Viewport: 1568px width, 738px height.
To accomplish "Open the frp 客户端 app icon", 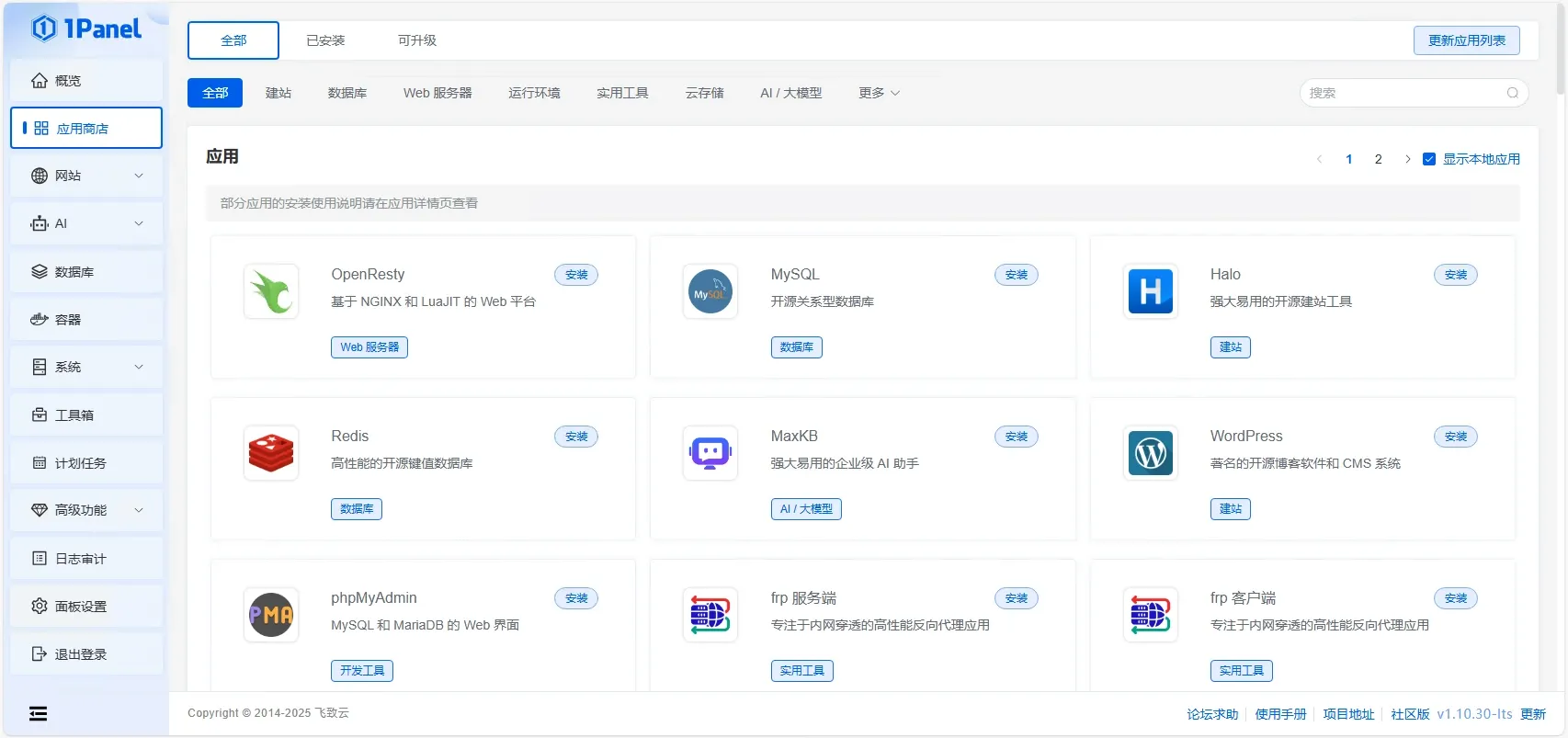I will pos(1151,615).
